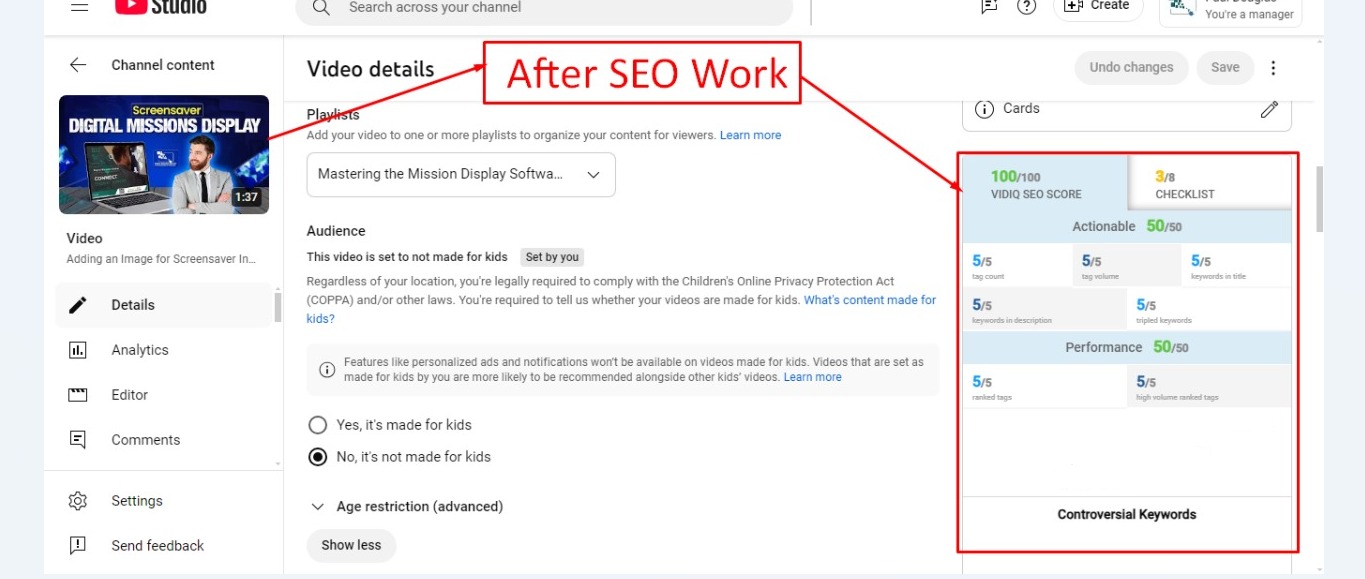Open the Playlists dropdown
Image resolution: width=1365 pixels, height=579 pixels.
tap(461, 174)
